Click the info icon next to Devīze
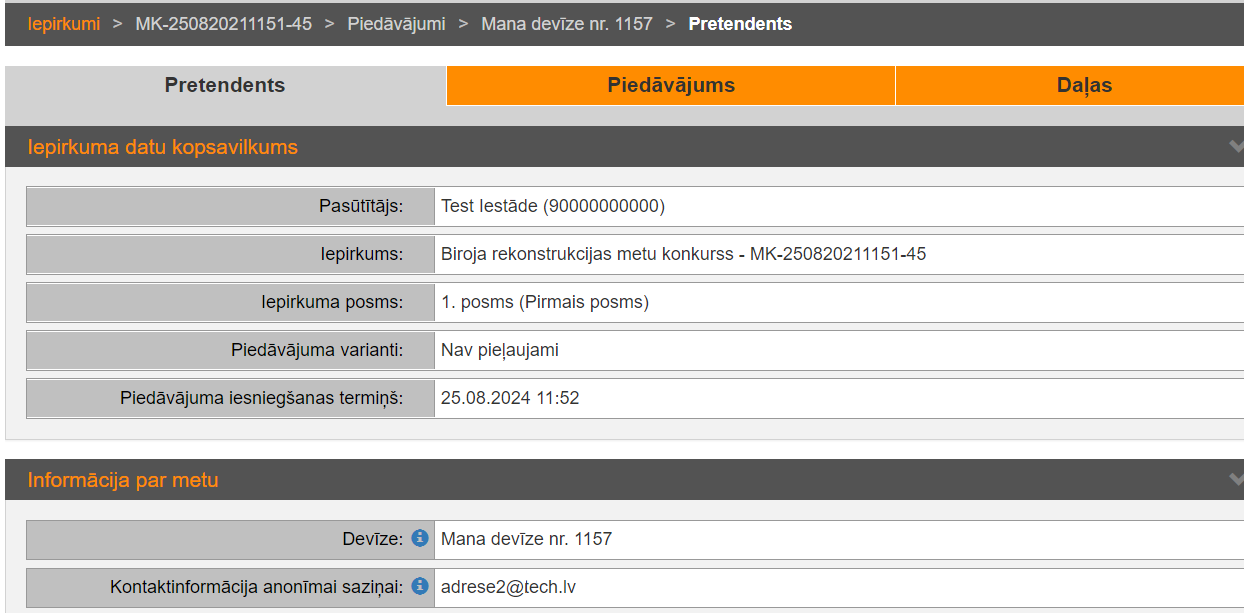Screen dimensions: 1244x613 pos(420,538)
